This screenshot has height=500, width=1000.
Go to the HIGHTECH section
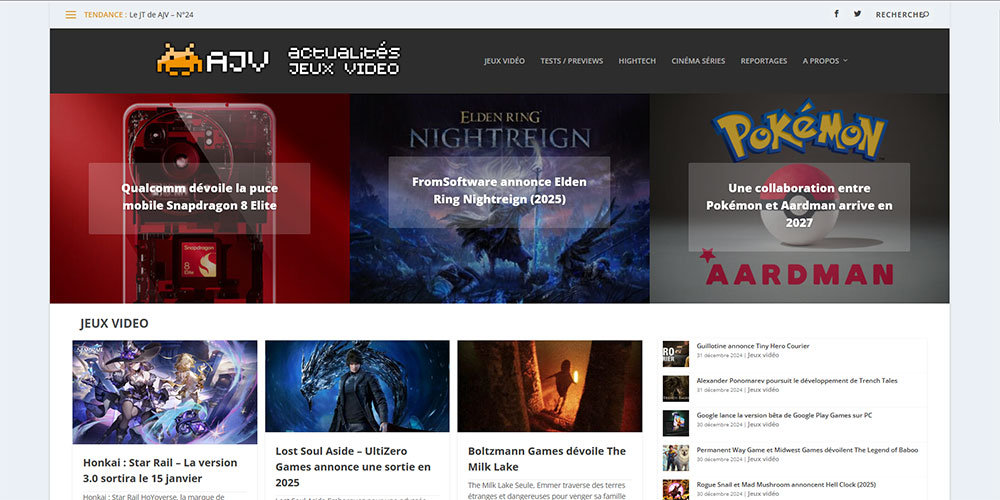click(x=637, y=61)
